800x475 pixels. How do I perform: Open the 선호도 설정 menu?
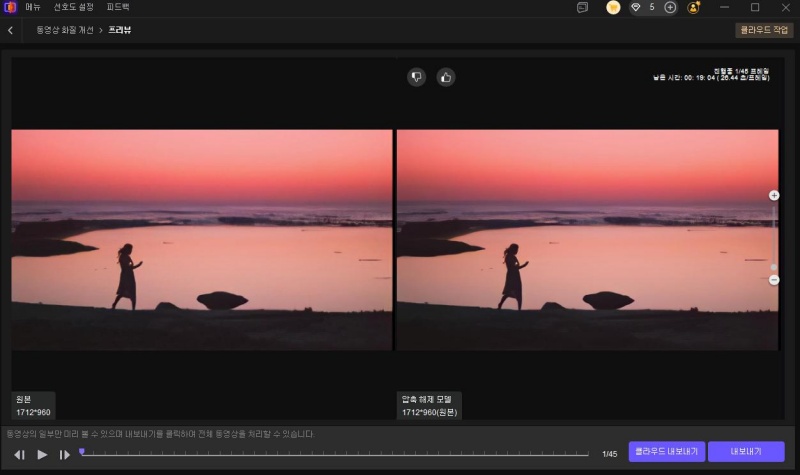coord(75,7)
